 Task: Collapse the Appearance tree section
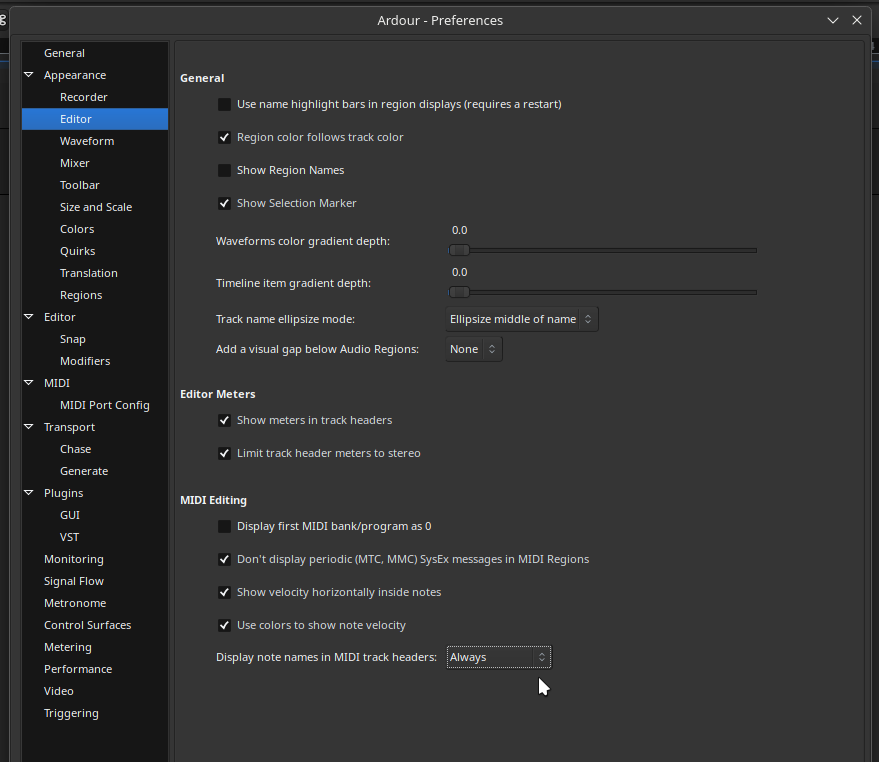(x=29, y=75)
